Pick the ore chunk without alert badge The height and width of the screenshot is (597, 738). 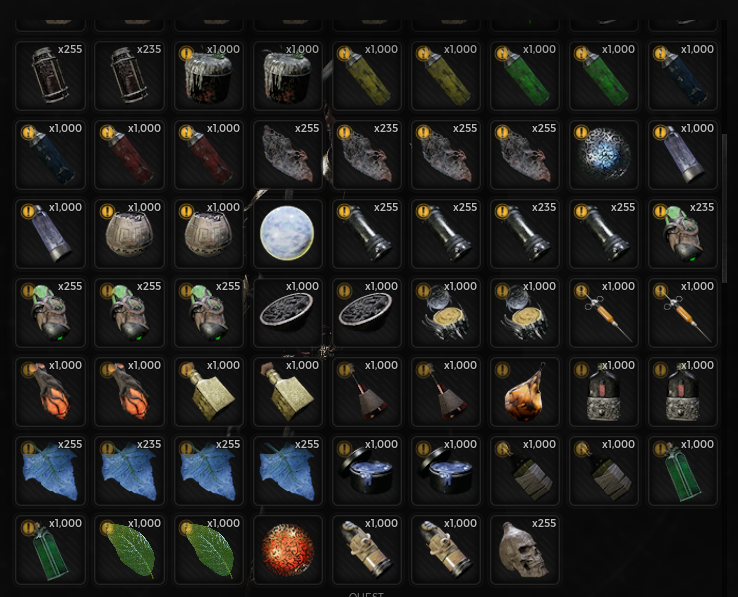click(x=287, y=154)
